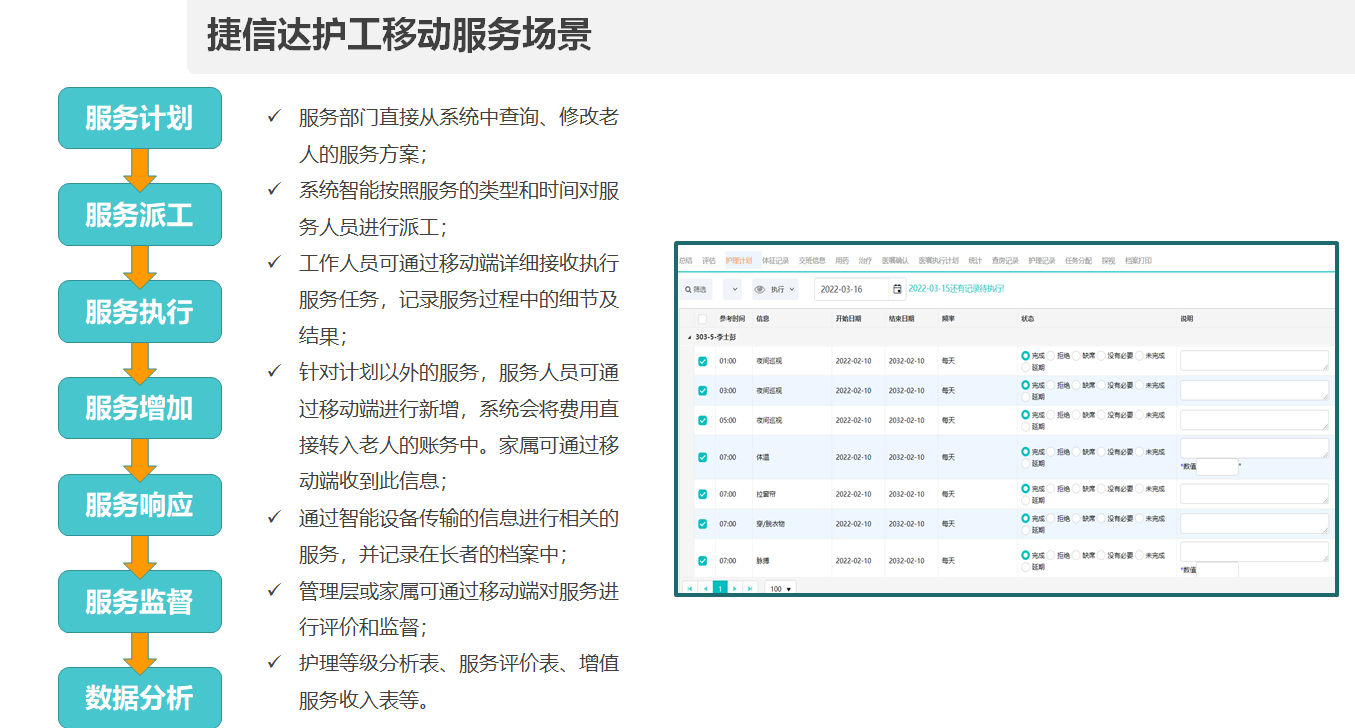Go to first page in pagination
Viewport: 1355px width, 728px height.
coord(690,589)
